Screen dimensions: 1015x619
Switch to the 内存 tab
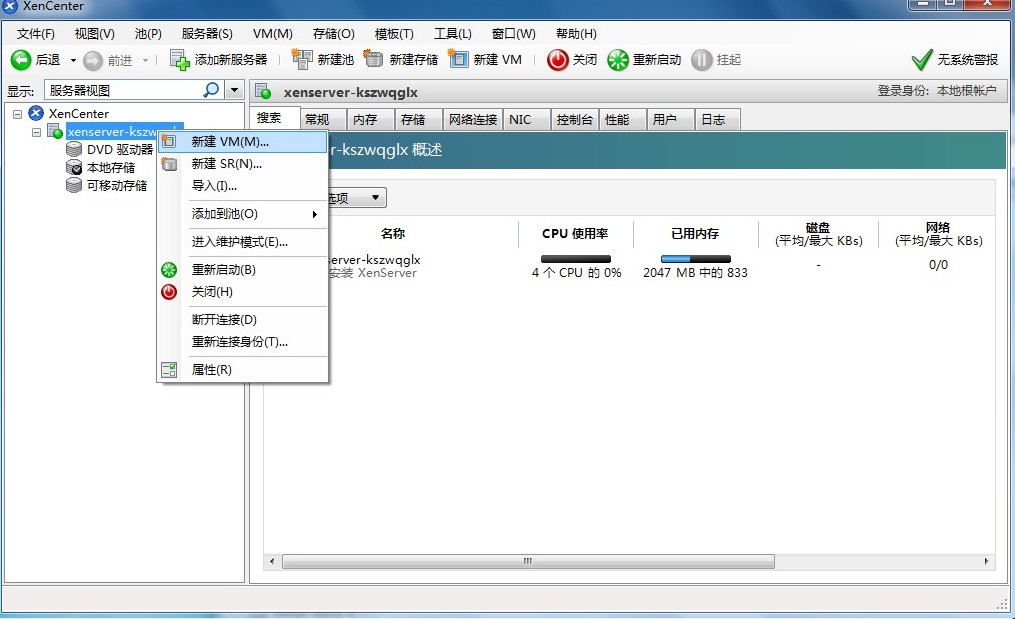click(371, 119)
